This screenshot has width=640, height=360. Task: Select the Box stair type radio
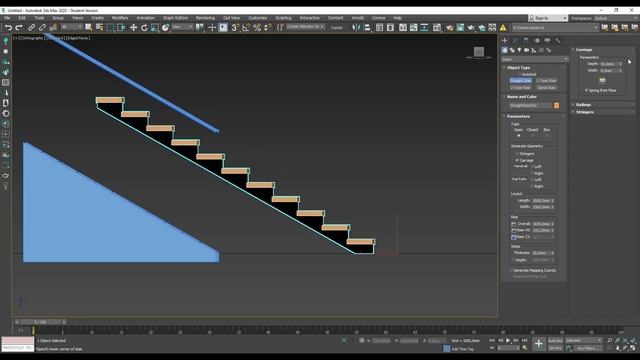[547, 135]
